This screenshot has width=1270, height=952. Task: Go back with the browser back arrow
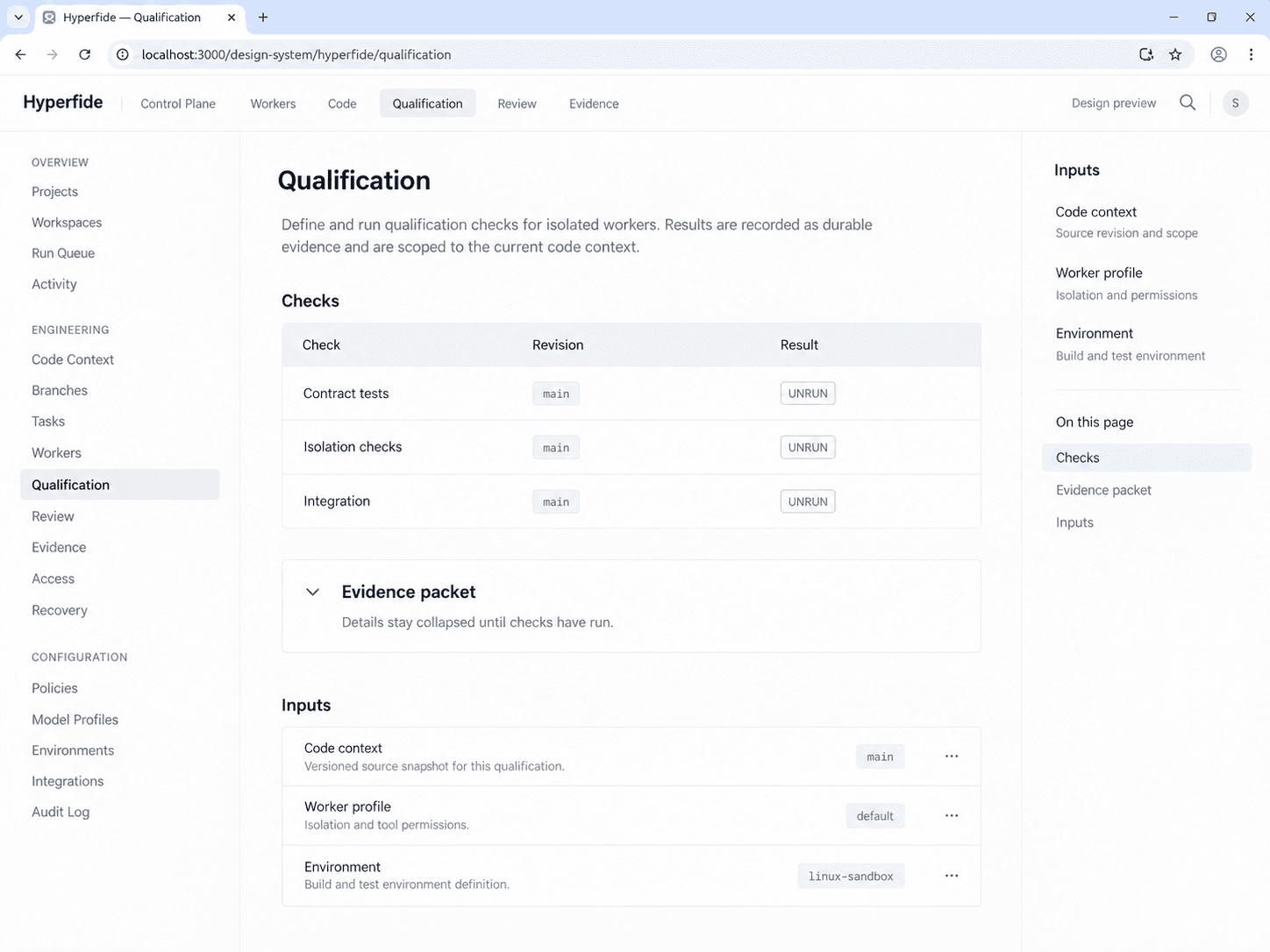coord(21,54)
